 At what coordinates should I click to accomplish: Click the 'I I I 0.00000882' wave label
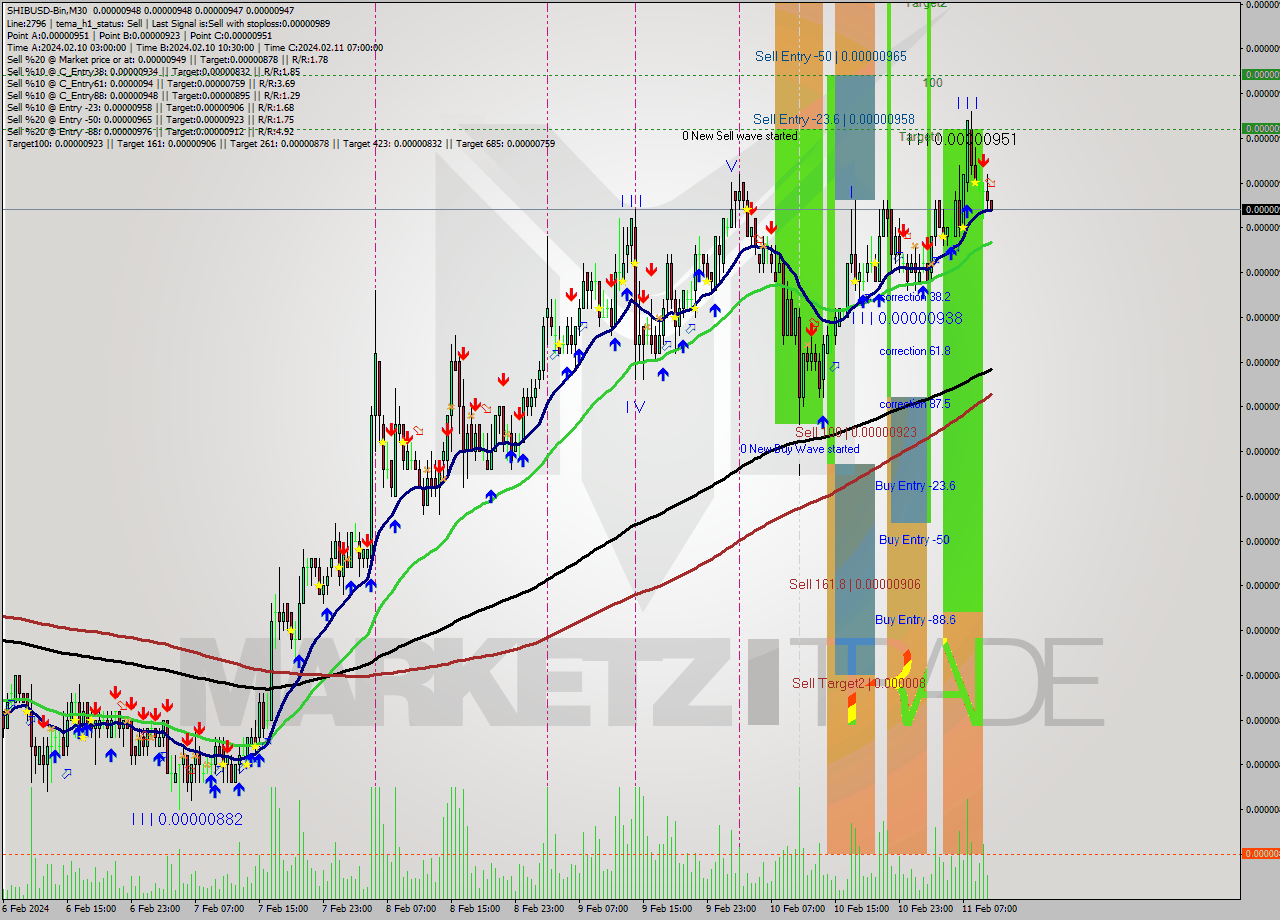187,819
